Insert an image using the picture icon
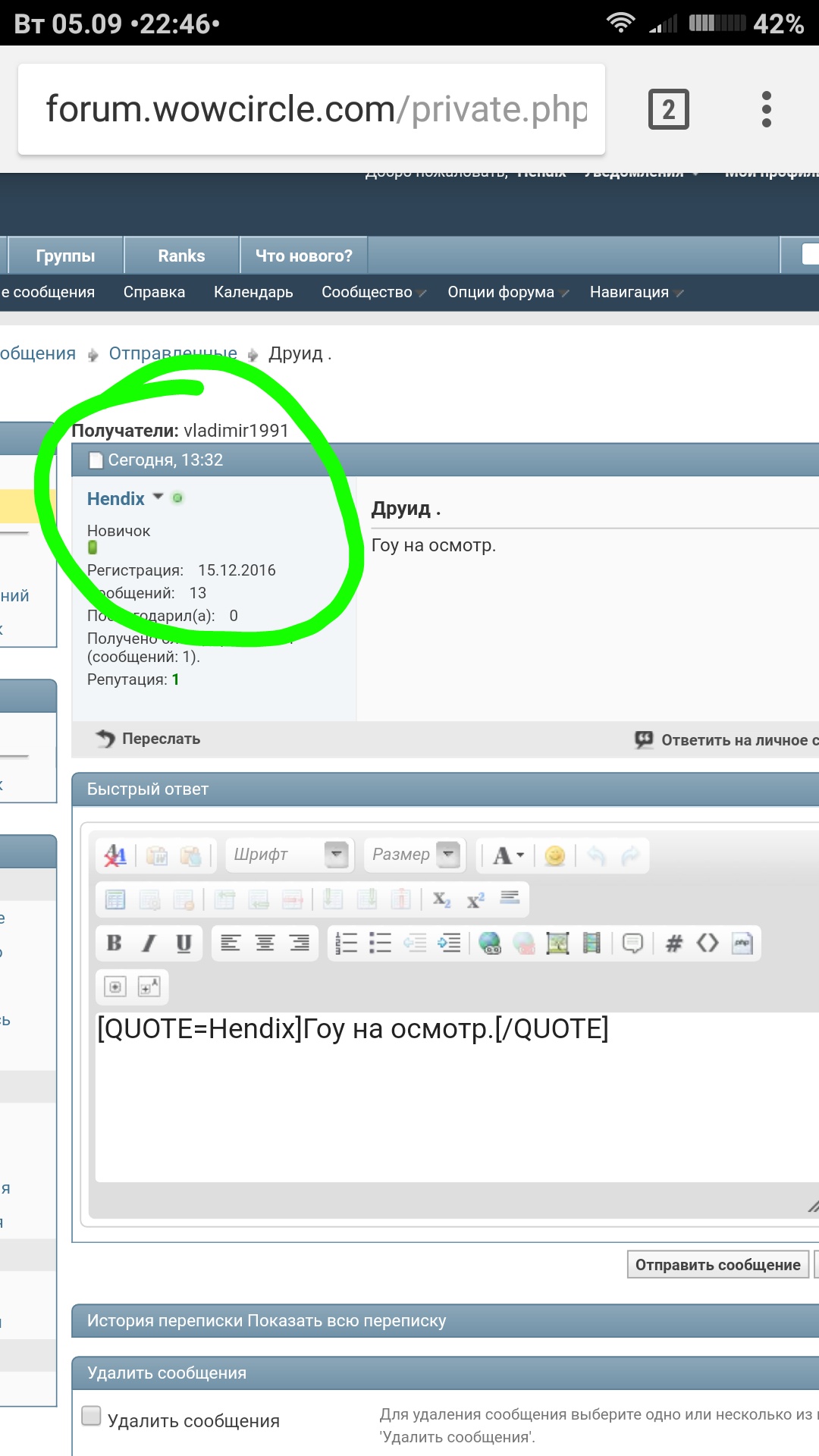The height and width of the screenshot is (1456, 819). (557, 943)
